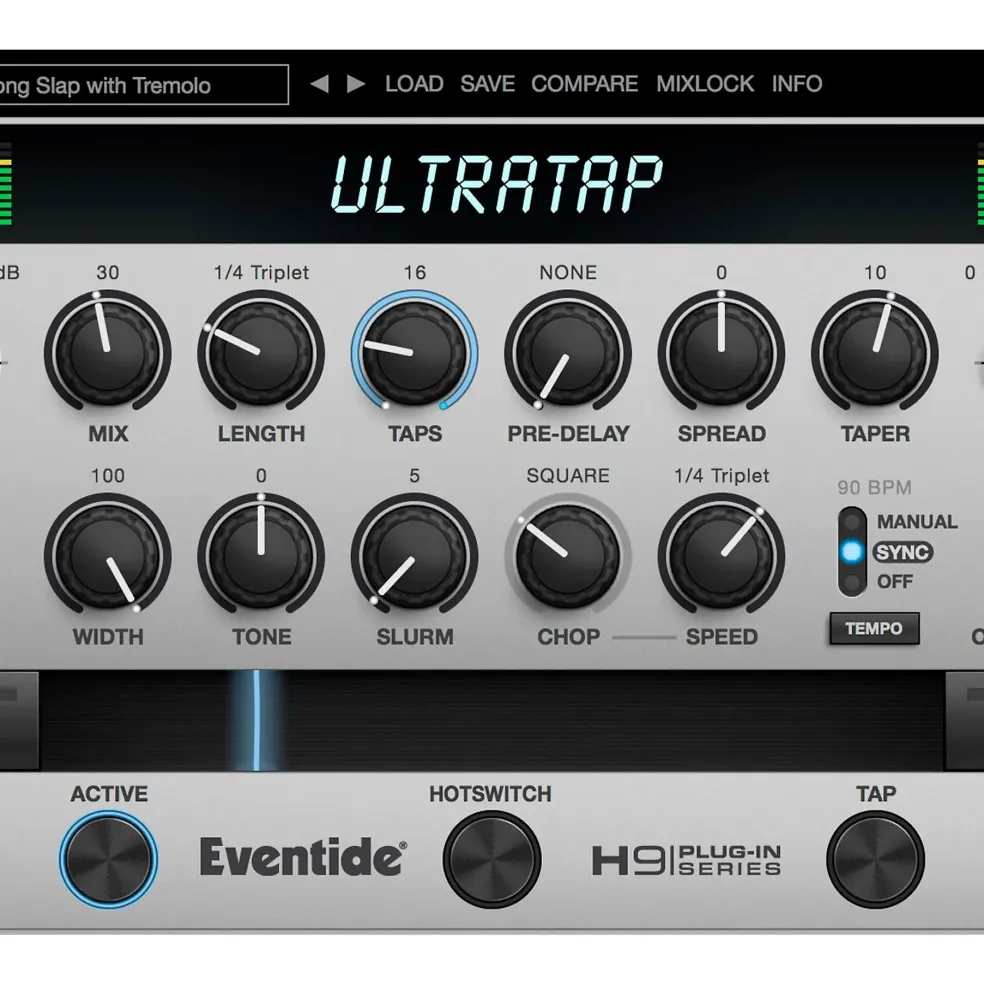Select the next preset arrow

click(x=356, y=84)
